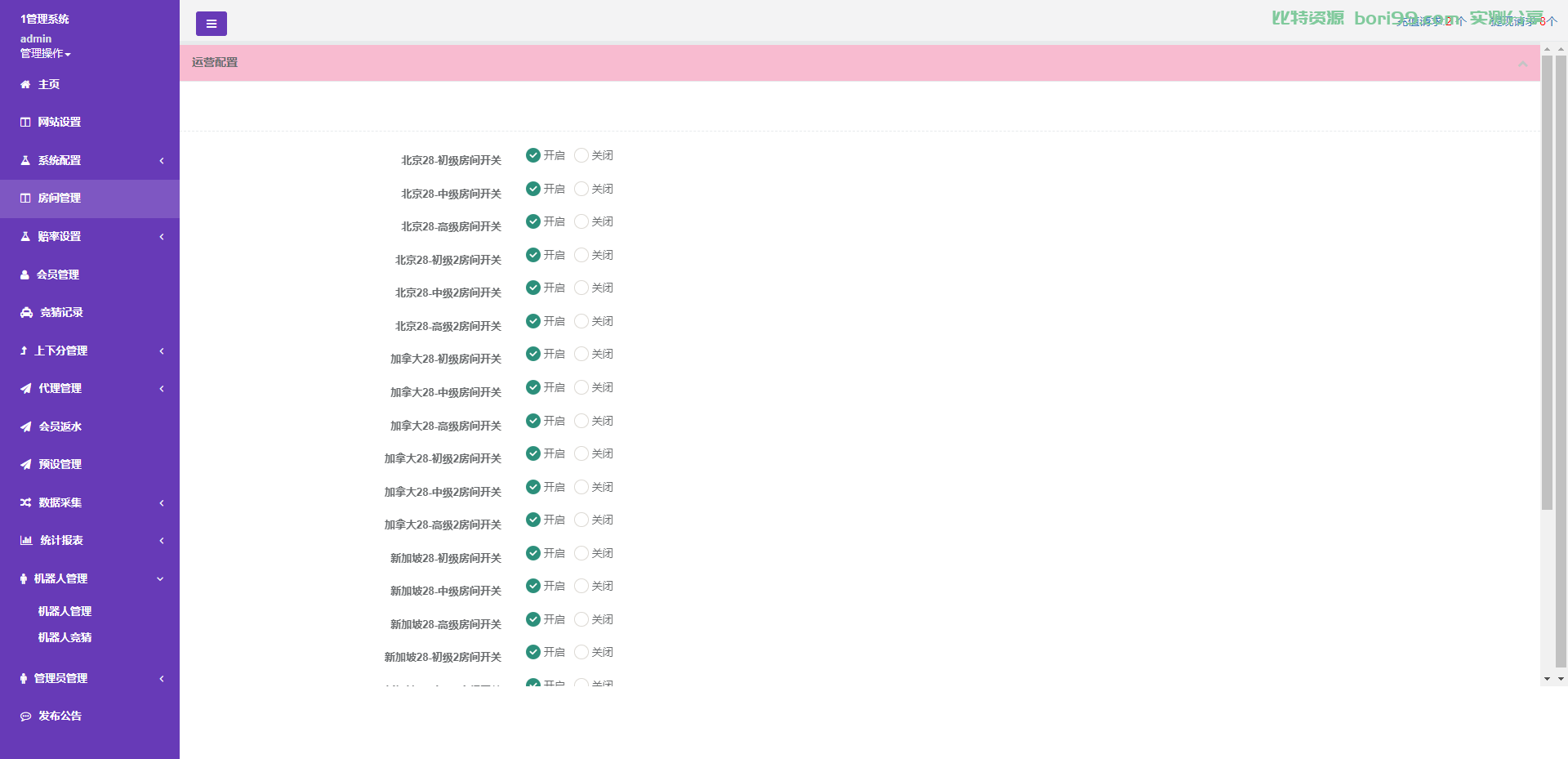The height and width of the screenshot is (759, 1568).
Task: Collapse the 机器人管理 submenu arrow
Action: [x=160, y=578]
